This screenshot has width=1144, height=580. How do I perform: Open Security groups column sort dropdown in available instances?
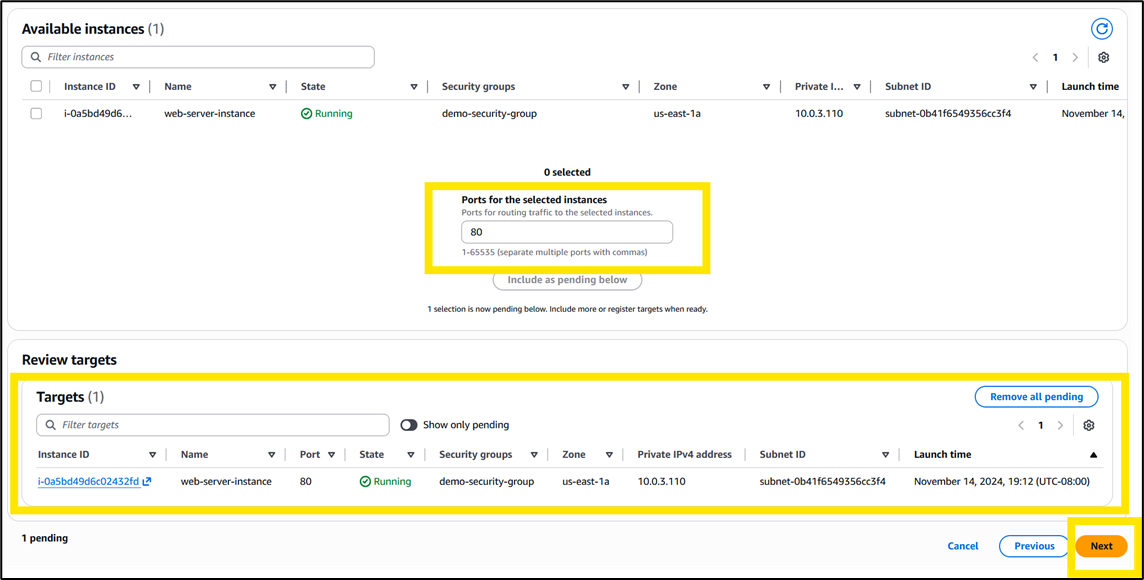pos(625,87)
